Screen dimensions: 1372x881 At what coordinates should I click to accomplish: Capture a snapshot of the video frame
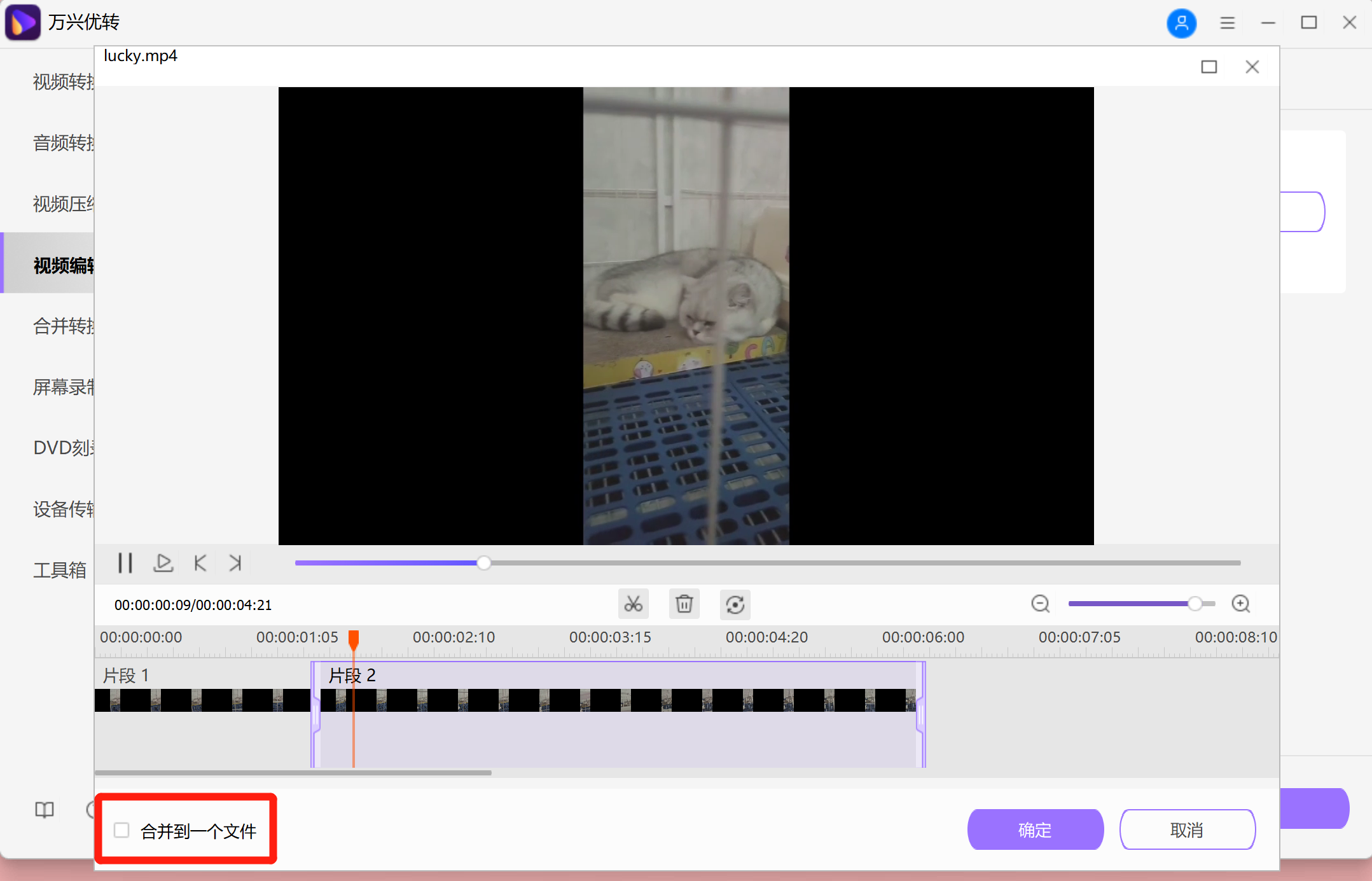click(163, 562)
